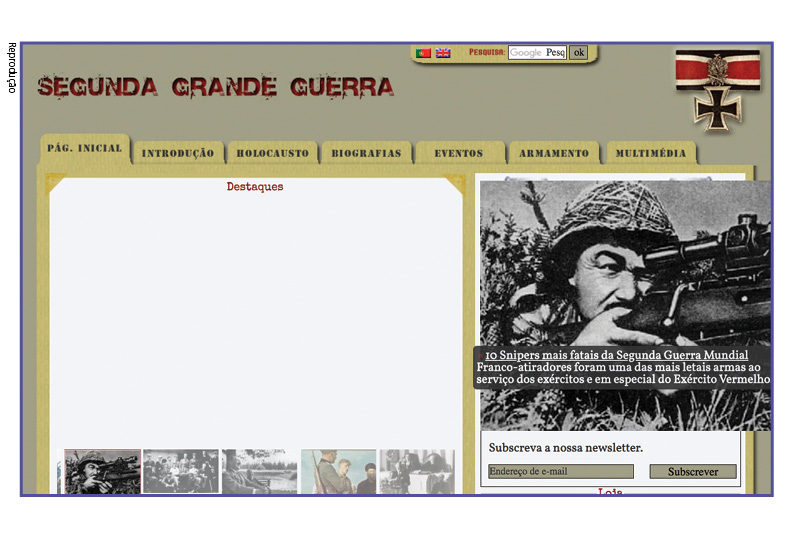Viewport: 794px width, 539px height.
Task: Open the Pág. Inicial tab
Action: (85, 149)
